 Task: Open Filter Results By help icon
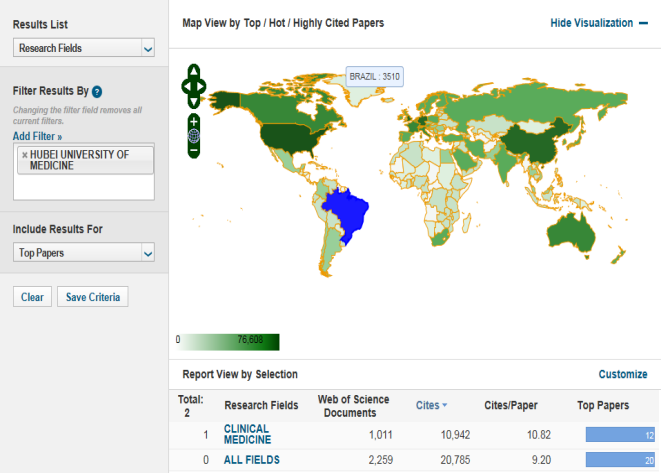[97, 92]
